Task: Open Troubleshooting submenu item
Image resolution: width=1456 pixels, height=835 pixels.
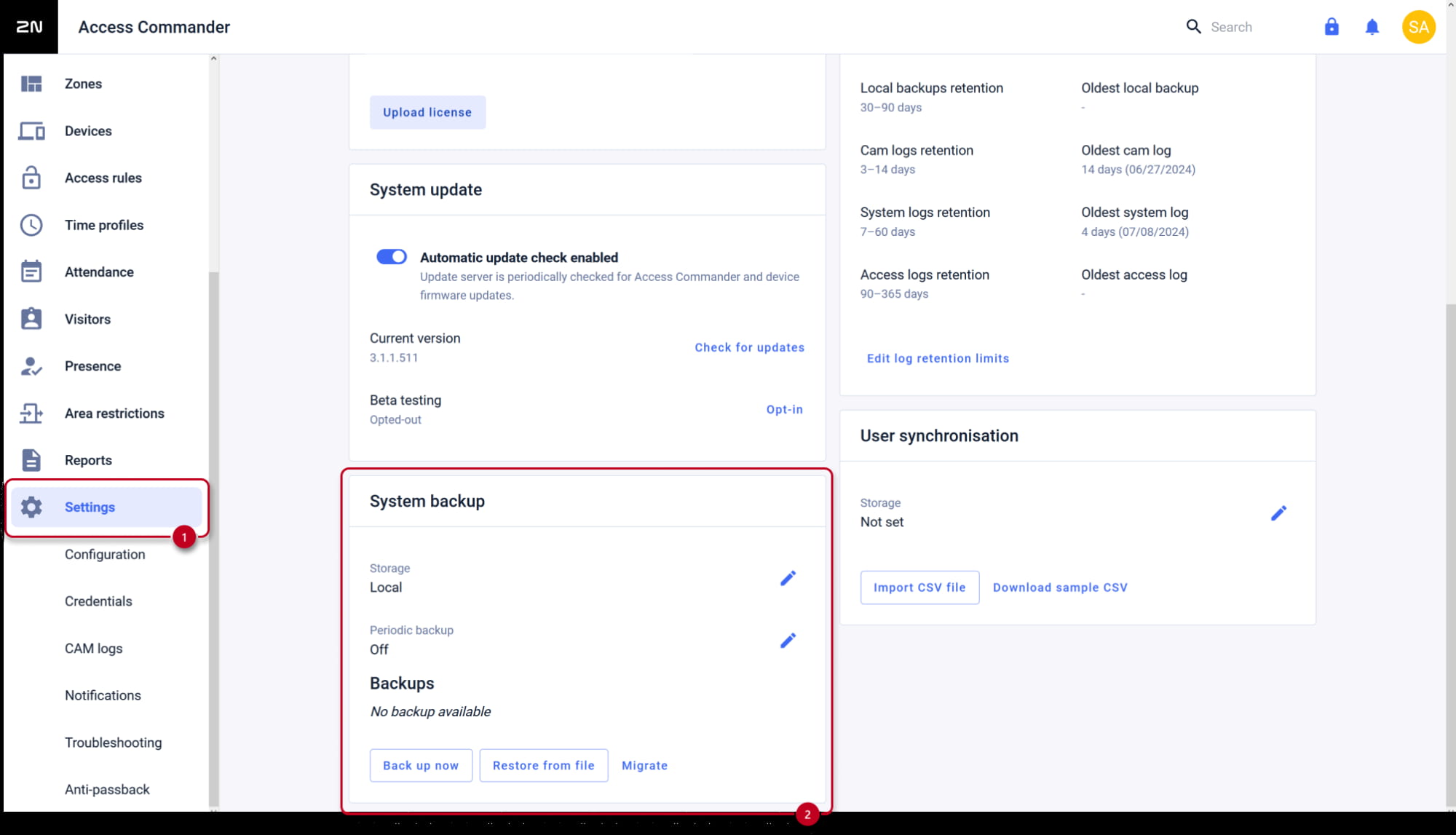Action: click(113, 743)
